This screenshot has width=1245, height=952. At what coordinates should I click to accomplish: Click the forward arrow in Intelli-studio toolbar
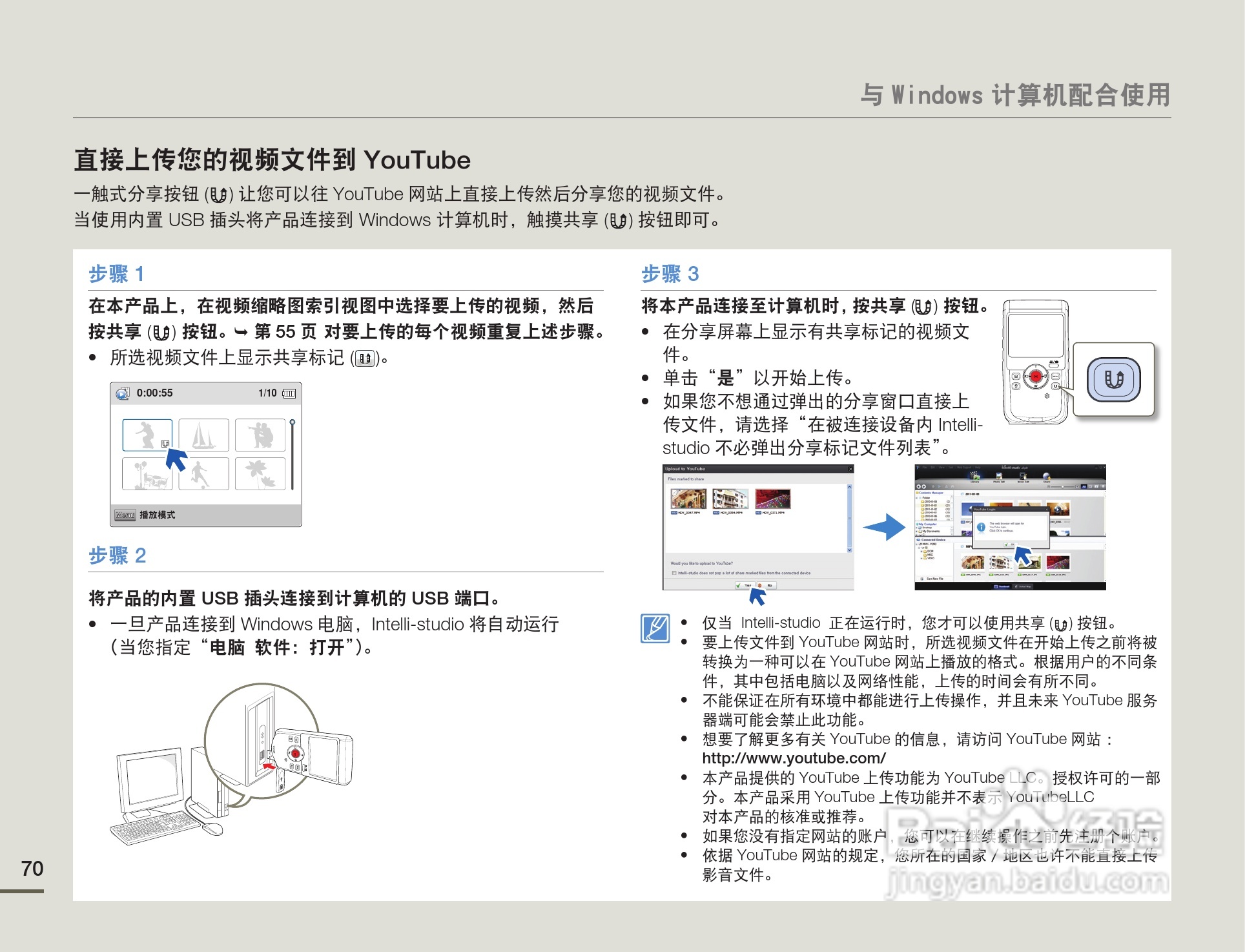(x=924, y=486)
